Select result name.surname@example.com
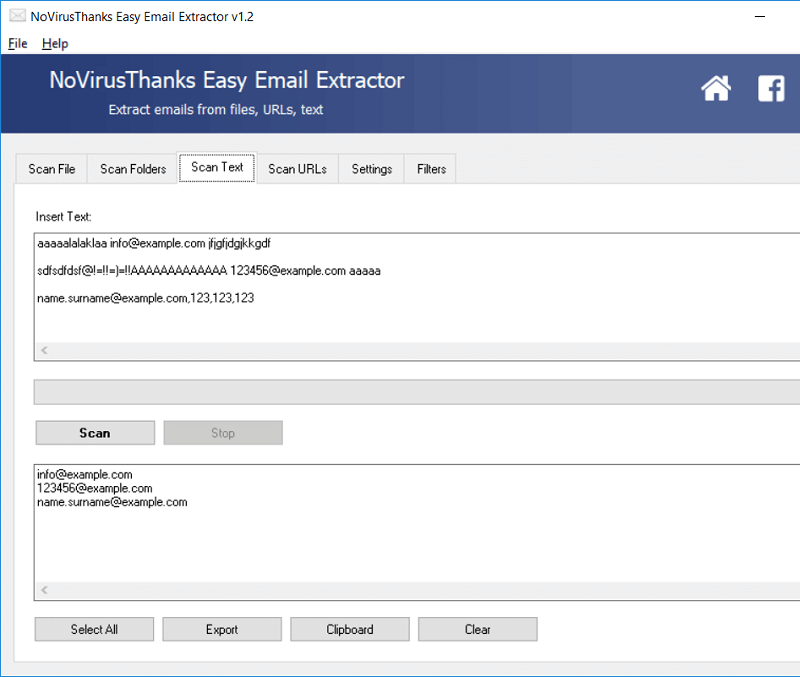 [x=112, y=502]
